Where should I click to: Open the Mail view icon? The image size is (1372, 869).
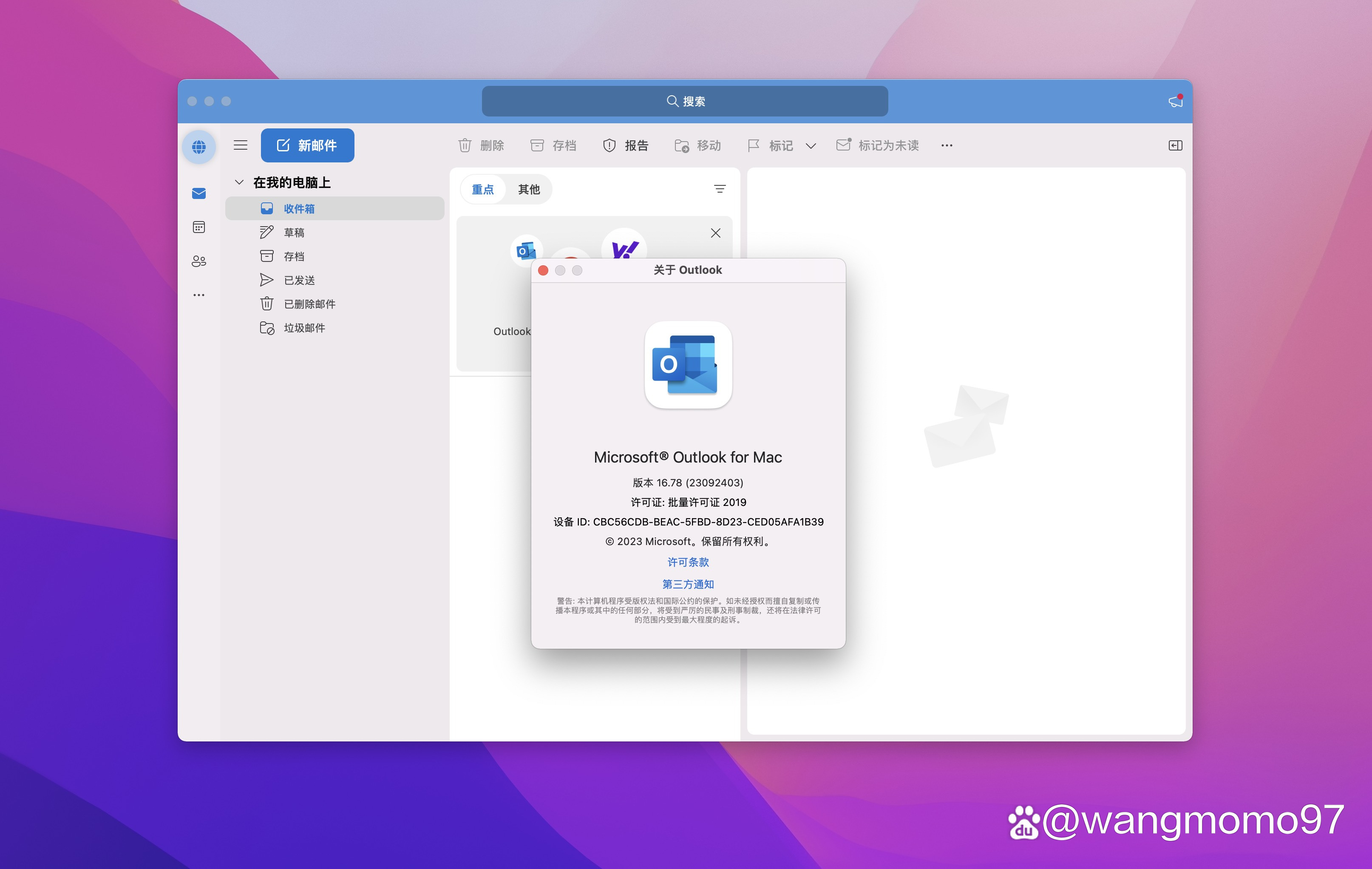click(199, 194)
